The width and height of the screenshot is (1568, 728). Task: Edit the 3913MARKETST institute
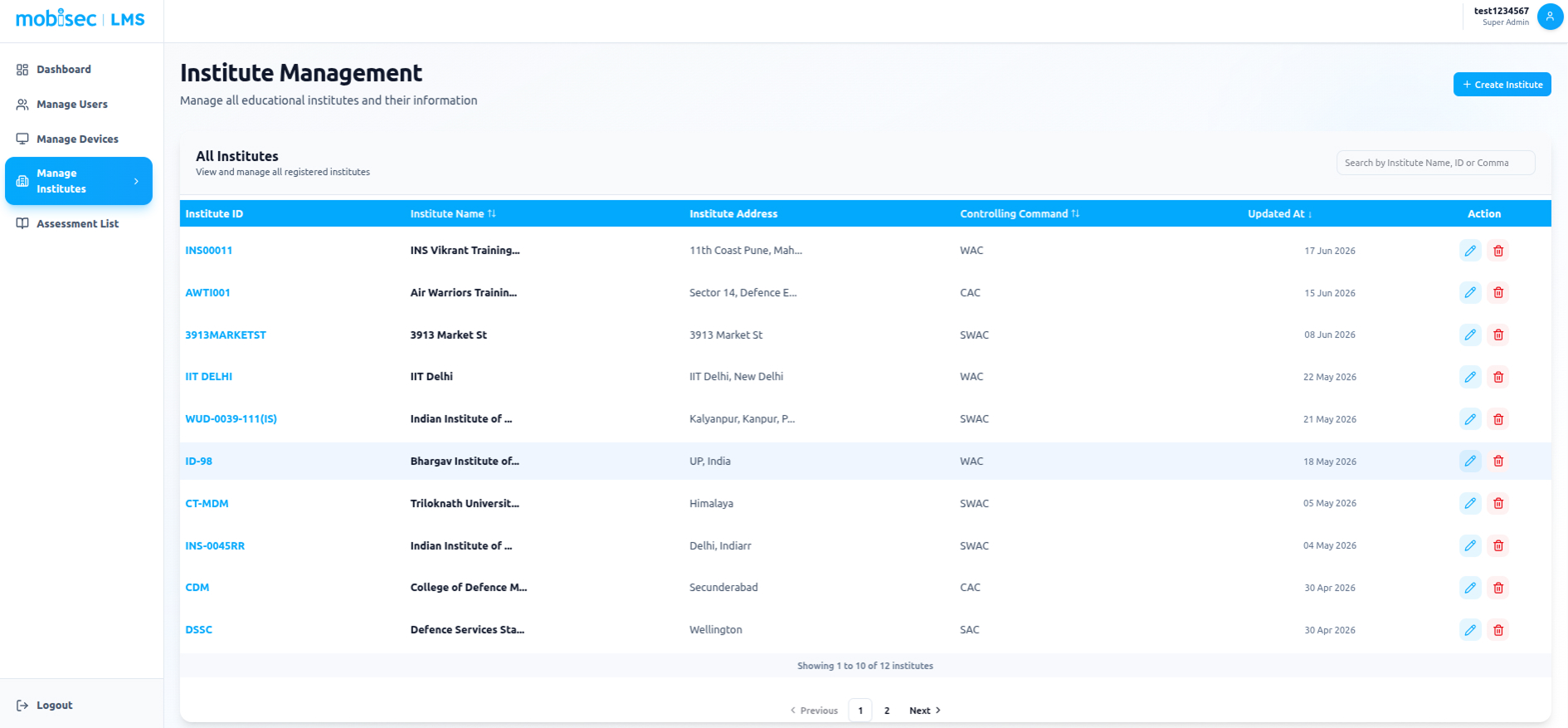[x=1470, y=335]
